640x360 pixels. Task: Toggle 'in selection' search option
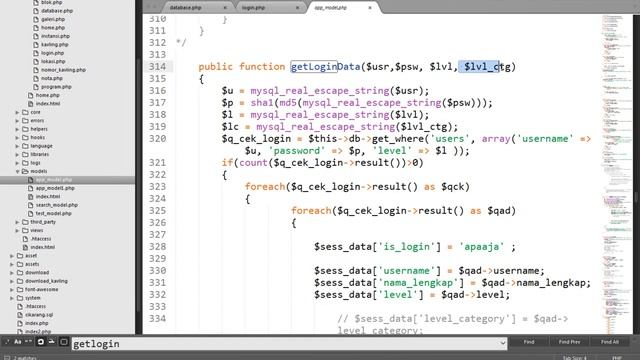tap(51, 342)
